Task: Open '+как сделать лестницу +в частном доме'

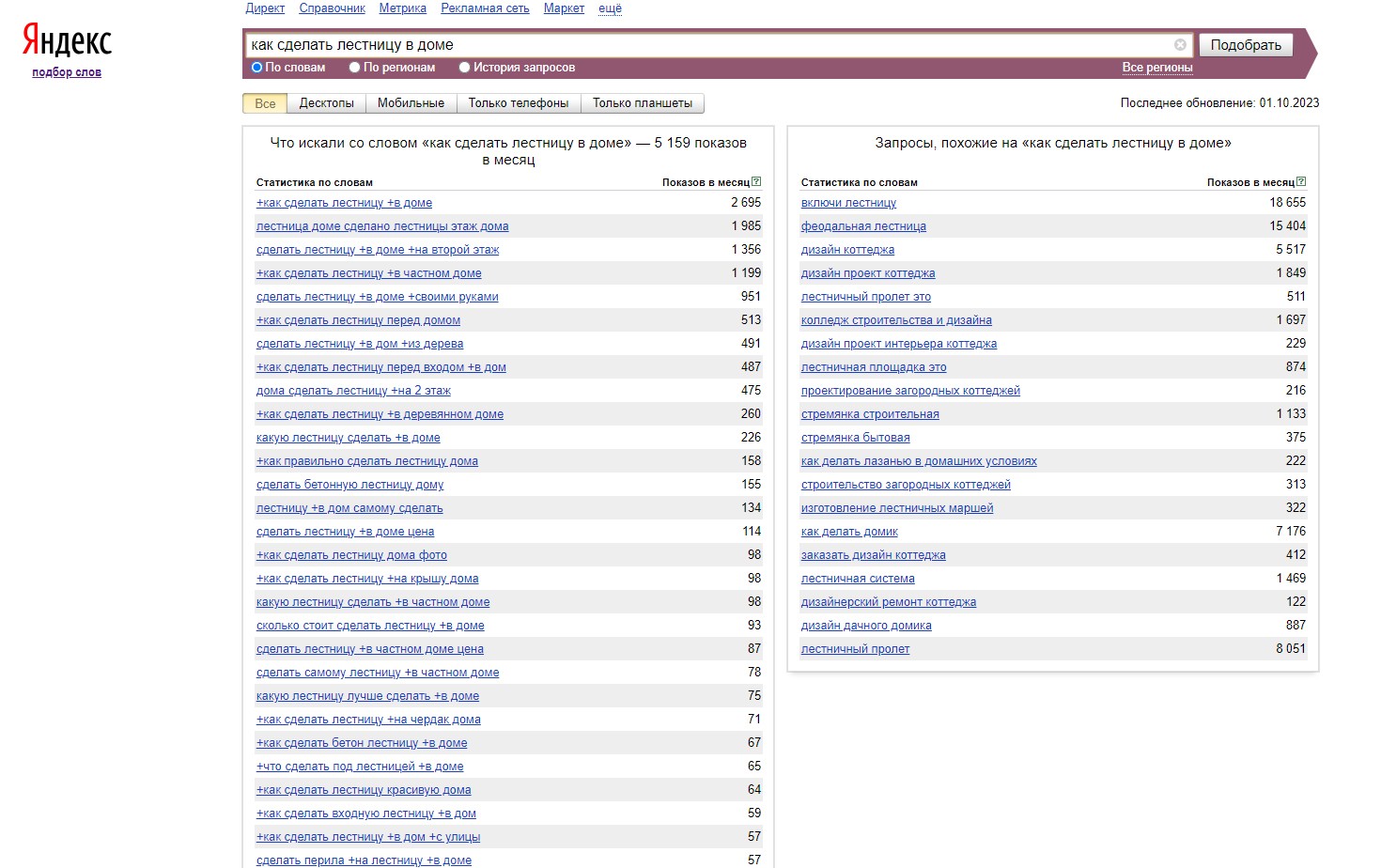Action: click(369, 273)
